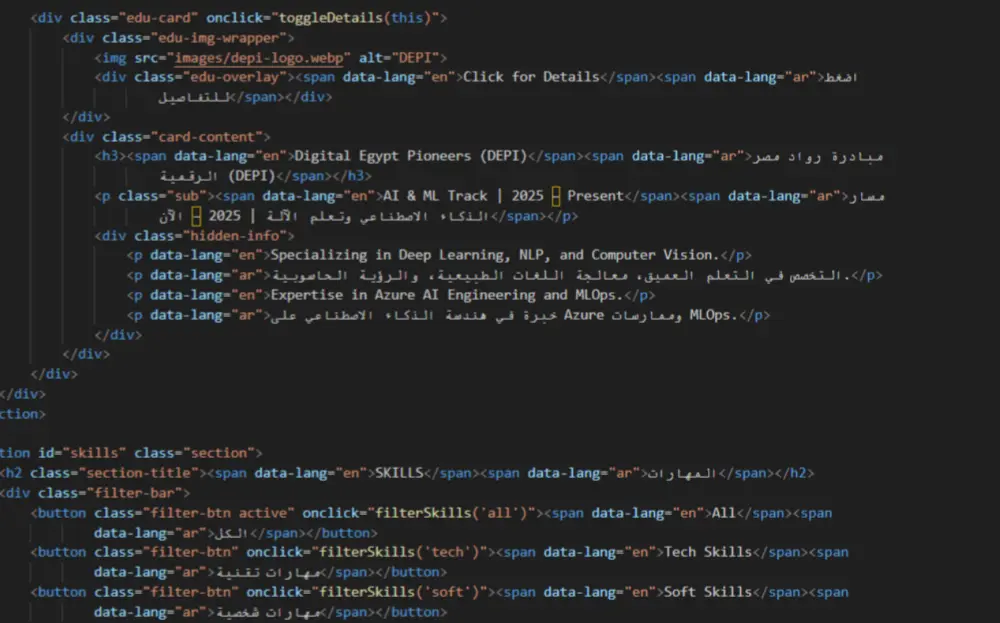Select the id value skills in the section tag

click(x=94, y=452)
